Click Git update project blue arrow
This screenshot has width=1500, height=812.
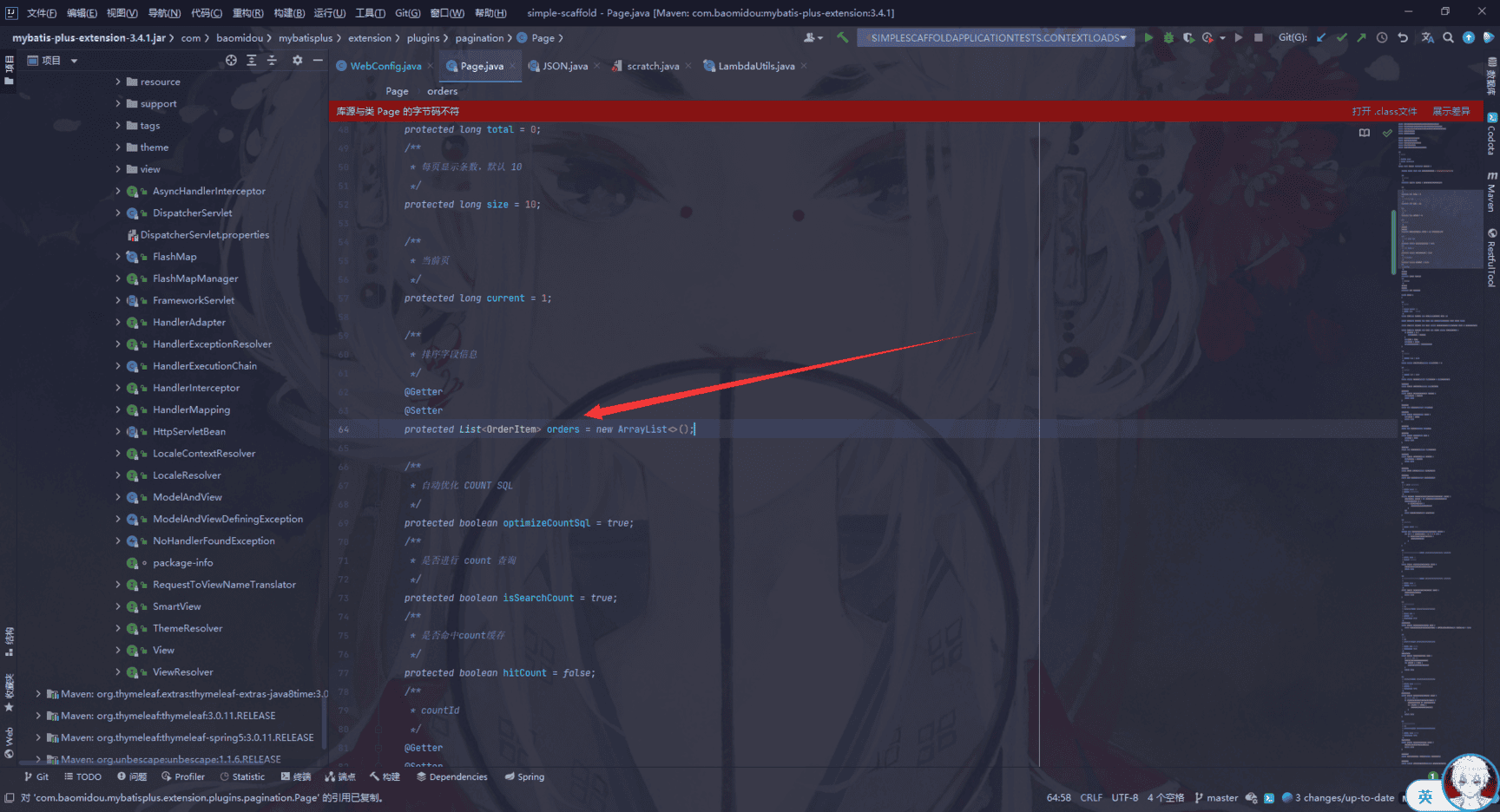(1321, 38)
